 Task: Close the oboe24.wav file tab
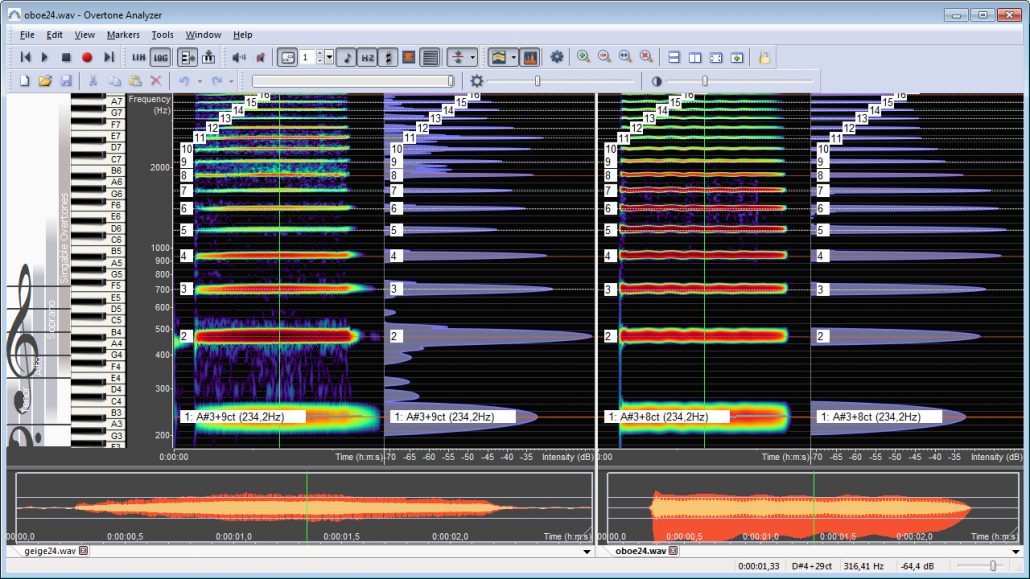(x=675, y=550)
